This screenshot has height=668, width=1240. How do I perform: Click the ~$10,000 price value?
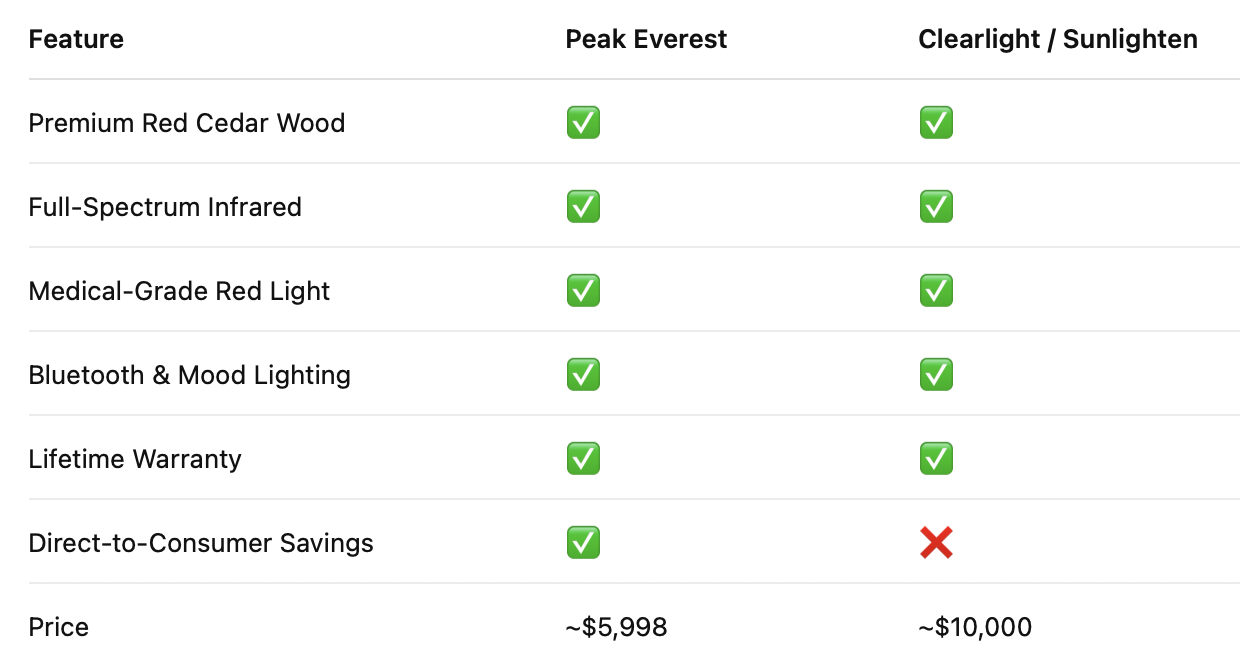coord(975,627)
